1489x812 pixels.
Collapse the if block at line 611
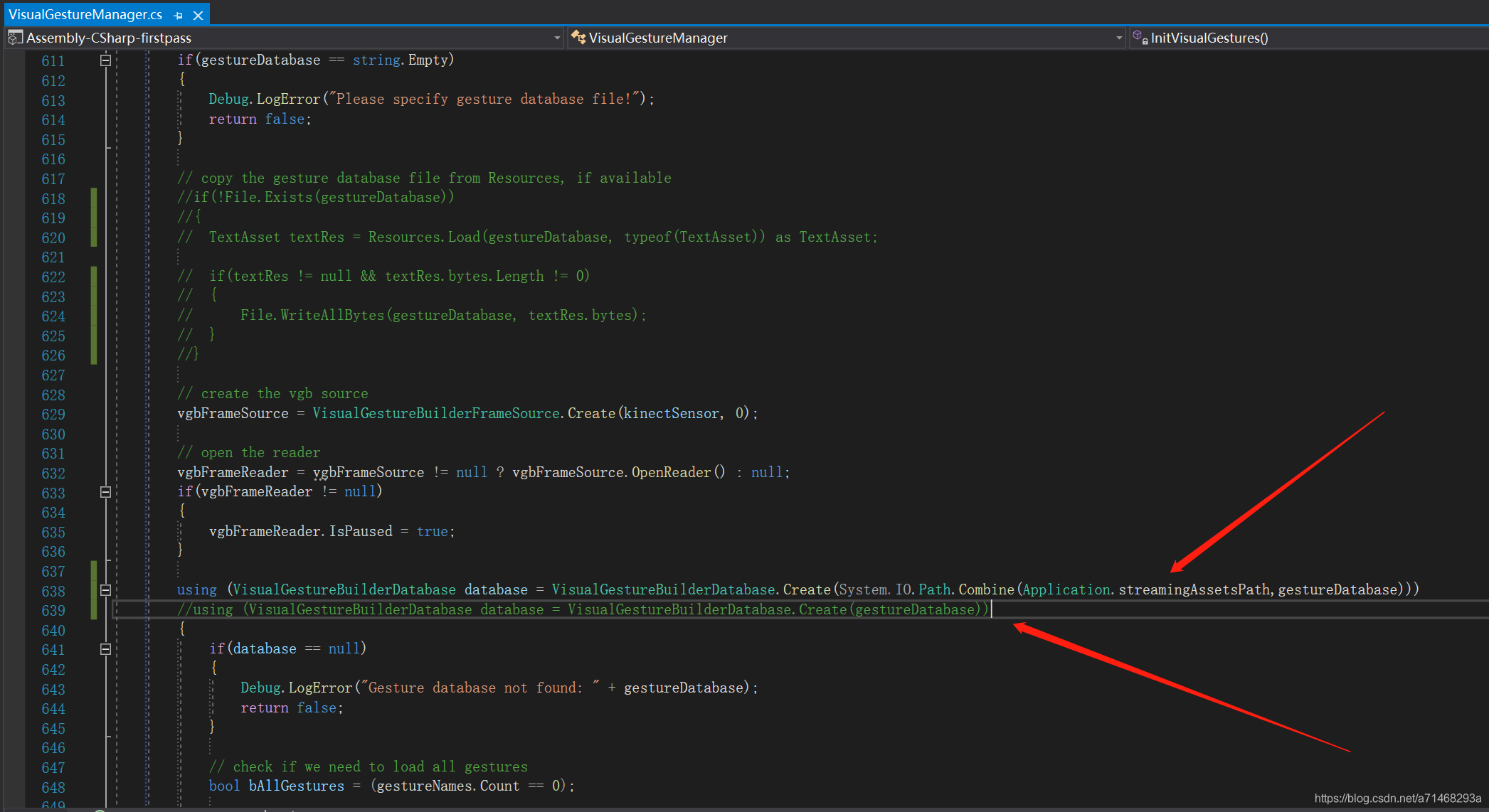click(105, 60)
